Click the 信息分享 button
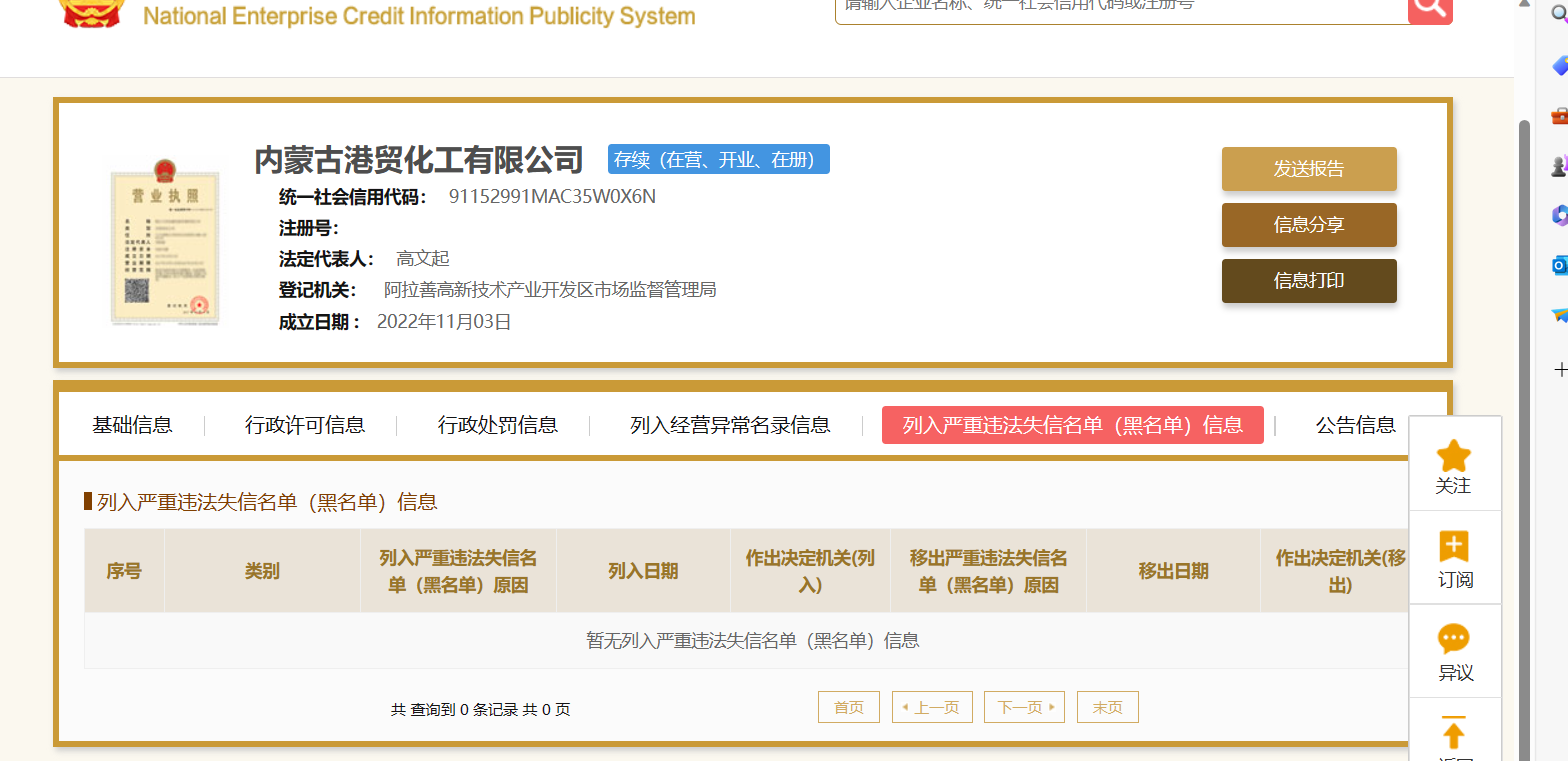Image resolution: width=1568 pixels, height=761 pixels. 1309,225
